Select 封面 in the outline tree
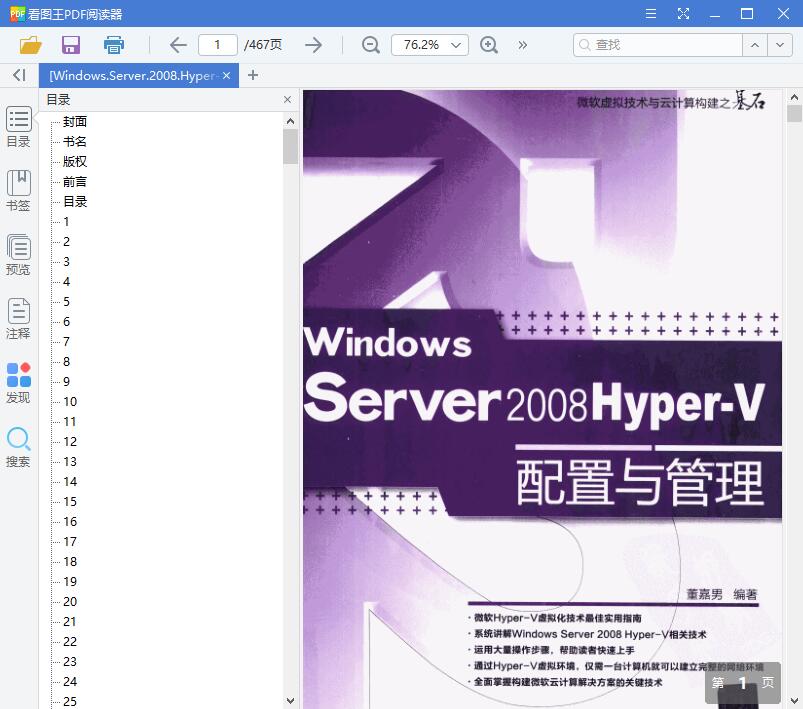 pos(75,121)
